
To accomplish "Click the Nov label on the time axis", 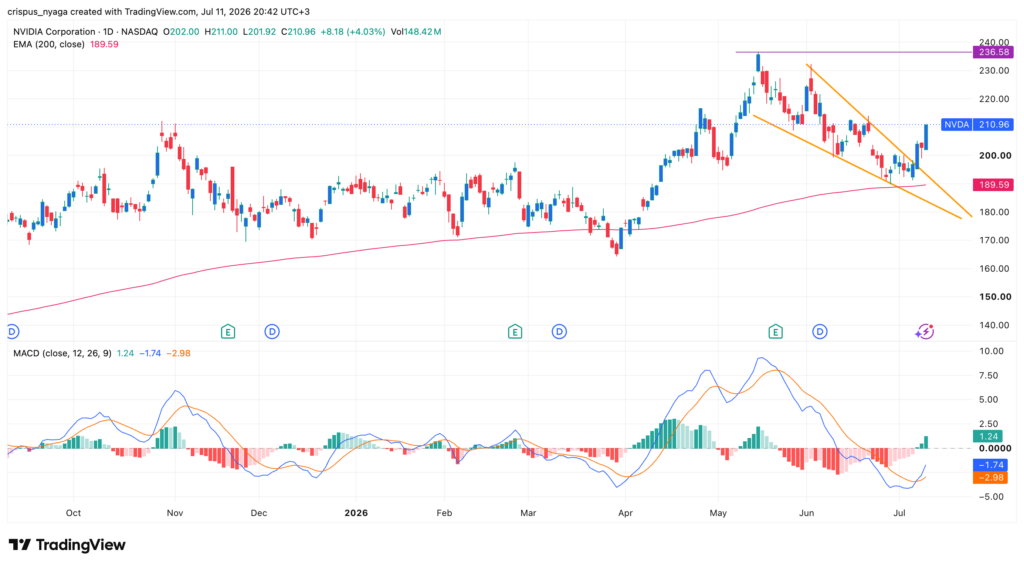I will (x=174, y=513).
